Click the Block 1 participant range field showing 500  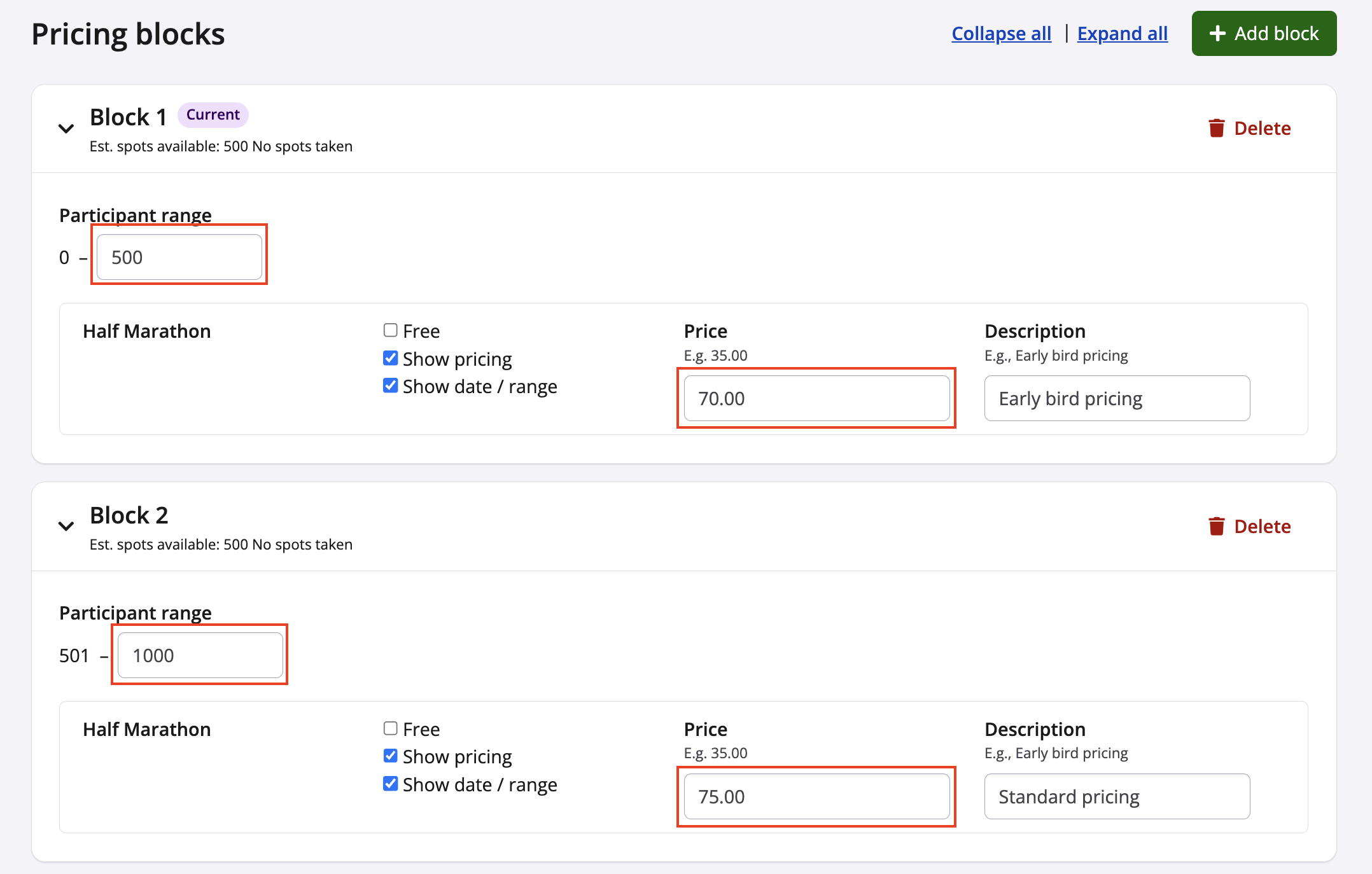[179, 257]
